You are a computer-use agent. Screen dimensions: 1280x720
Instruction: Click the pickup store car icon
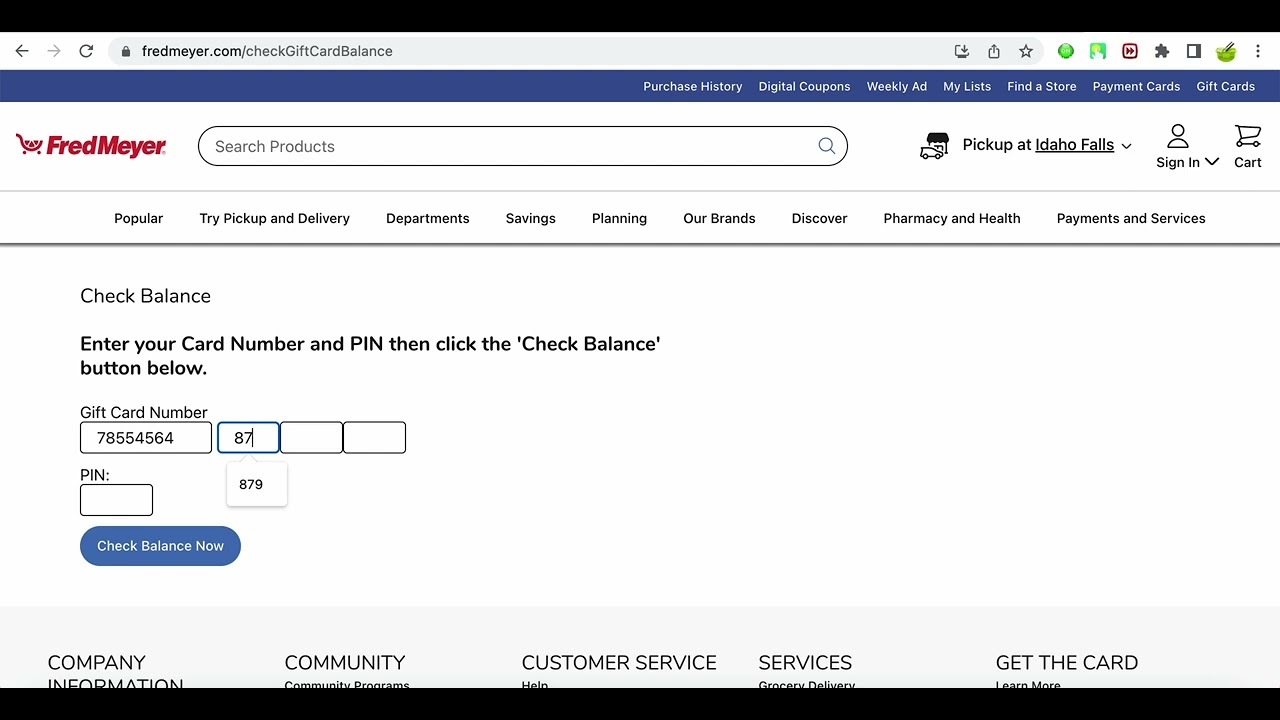934,146
